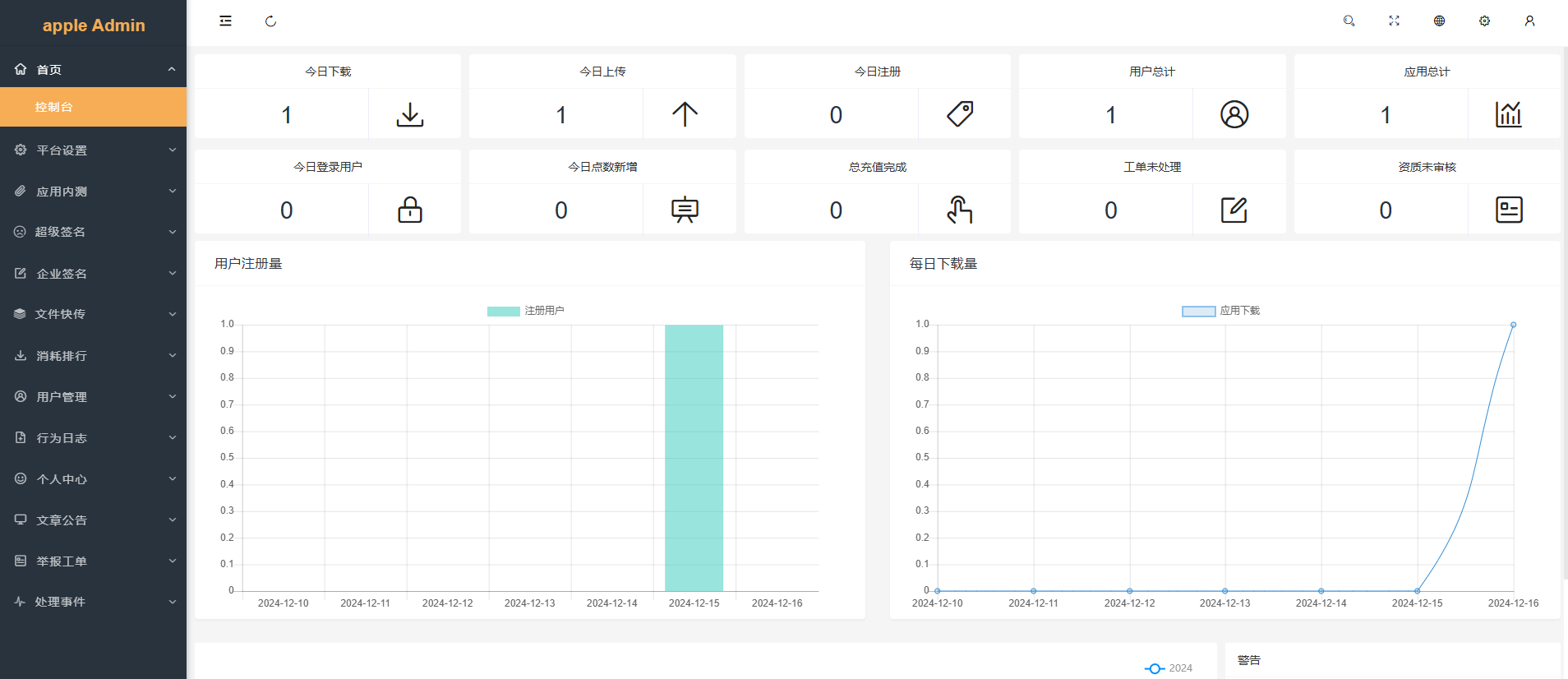
Task: Click the presentation icon in 今日点数新增 card
Action: [685, 210]
